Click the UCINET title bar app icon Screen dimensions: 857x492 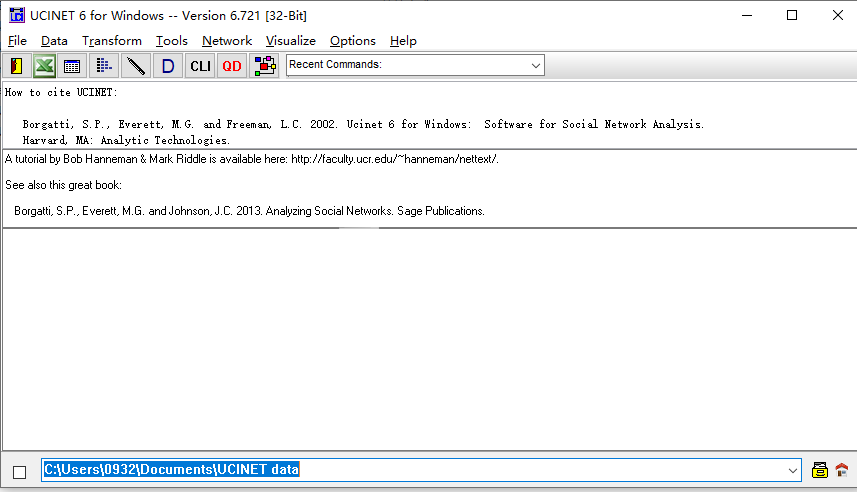point(17,15)
